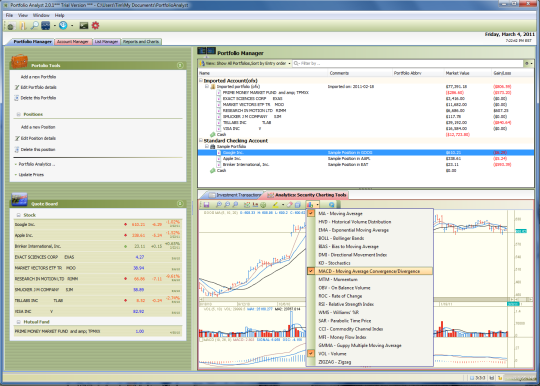Viewport: 540px width, 386px height.
Task: Switch to the Reports and Charts tab
Action: point(141,42)
